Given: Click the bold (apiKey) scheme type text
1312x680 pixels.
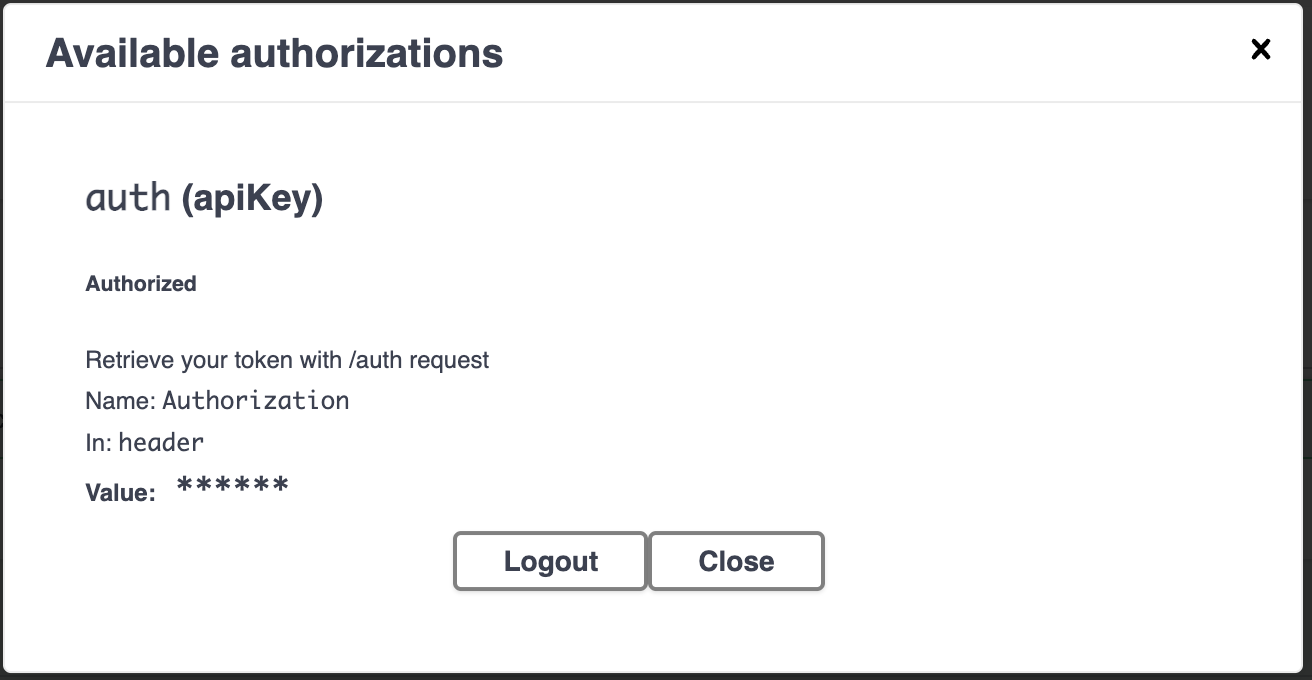Looking at the screenshot, I should (252, 198).
